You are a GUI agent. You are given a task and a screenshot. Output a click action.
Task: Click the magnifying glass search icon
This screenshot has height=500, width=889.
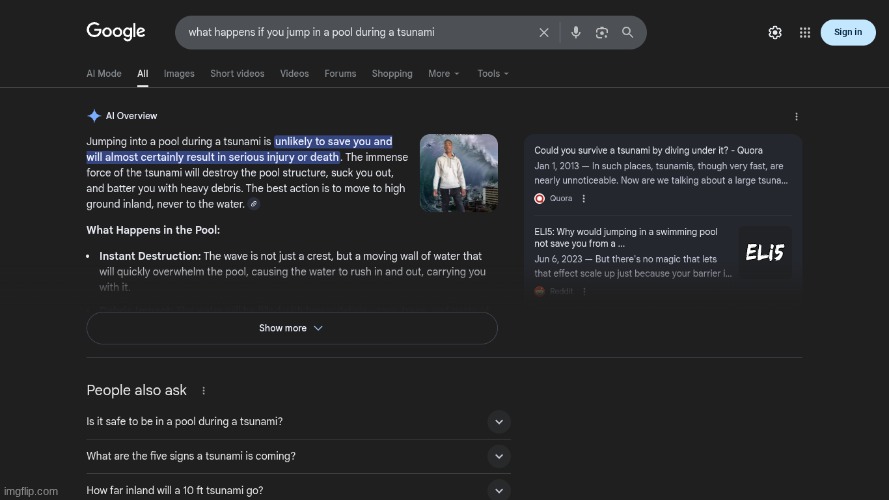click(x=627, y=32)
